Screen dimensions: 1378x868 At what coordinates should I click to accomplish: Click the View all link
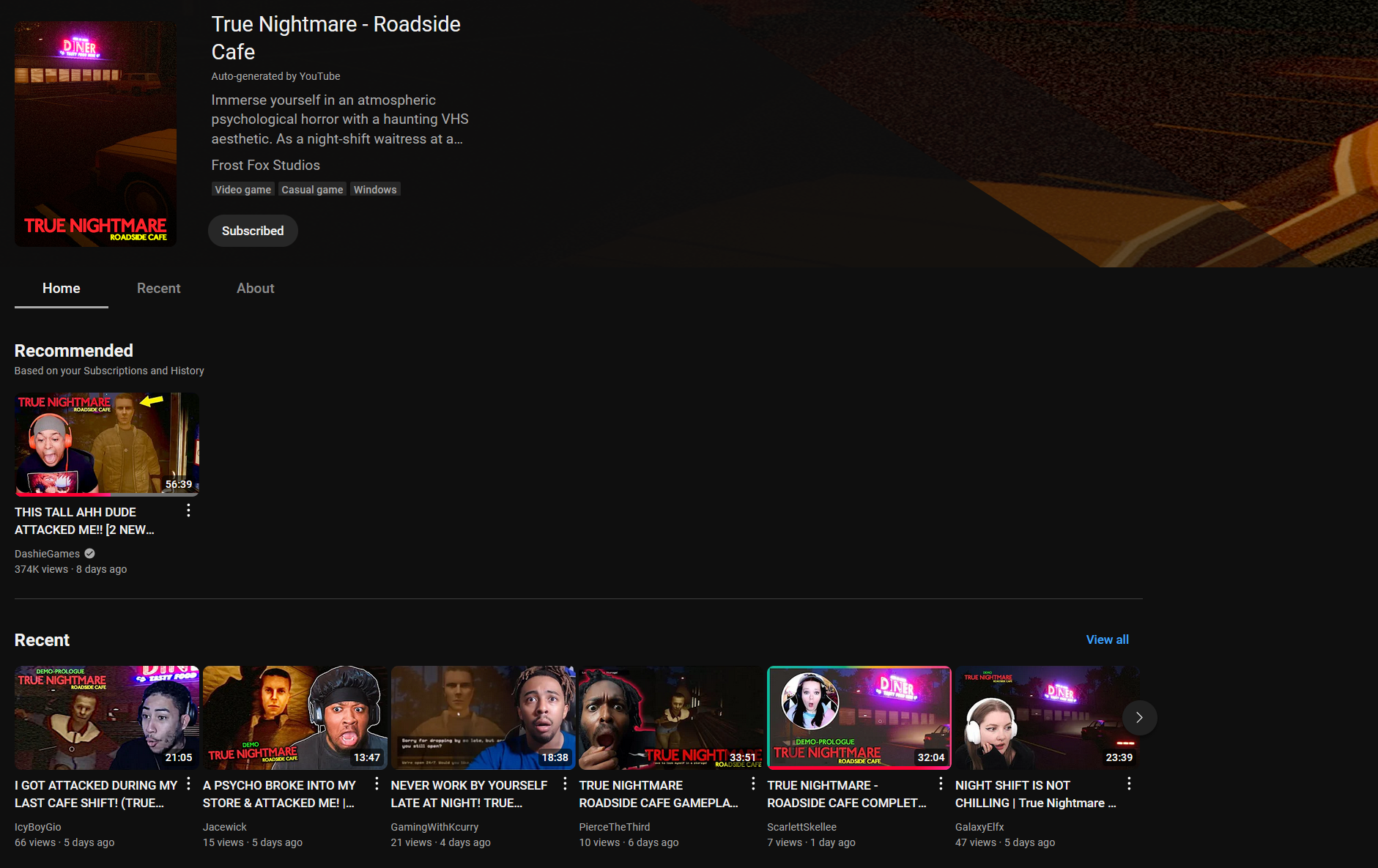[x=1107, y=639]
